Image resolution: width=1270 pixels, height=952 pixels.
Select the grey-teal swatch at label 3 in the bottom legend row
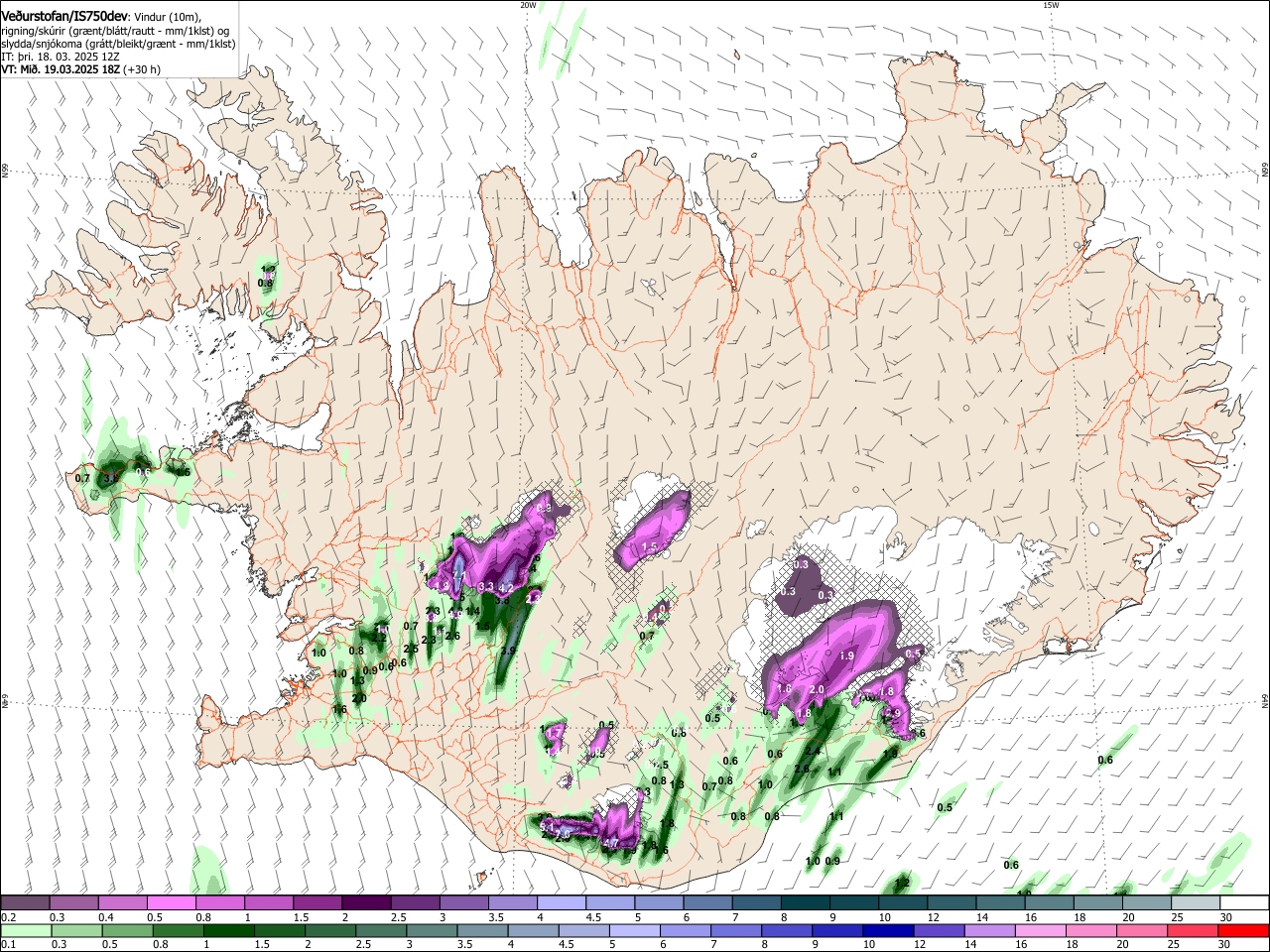point(432,930)
